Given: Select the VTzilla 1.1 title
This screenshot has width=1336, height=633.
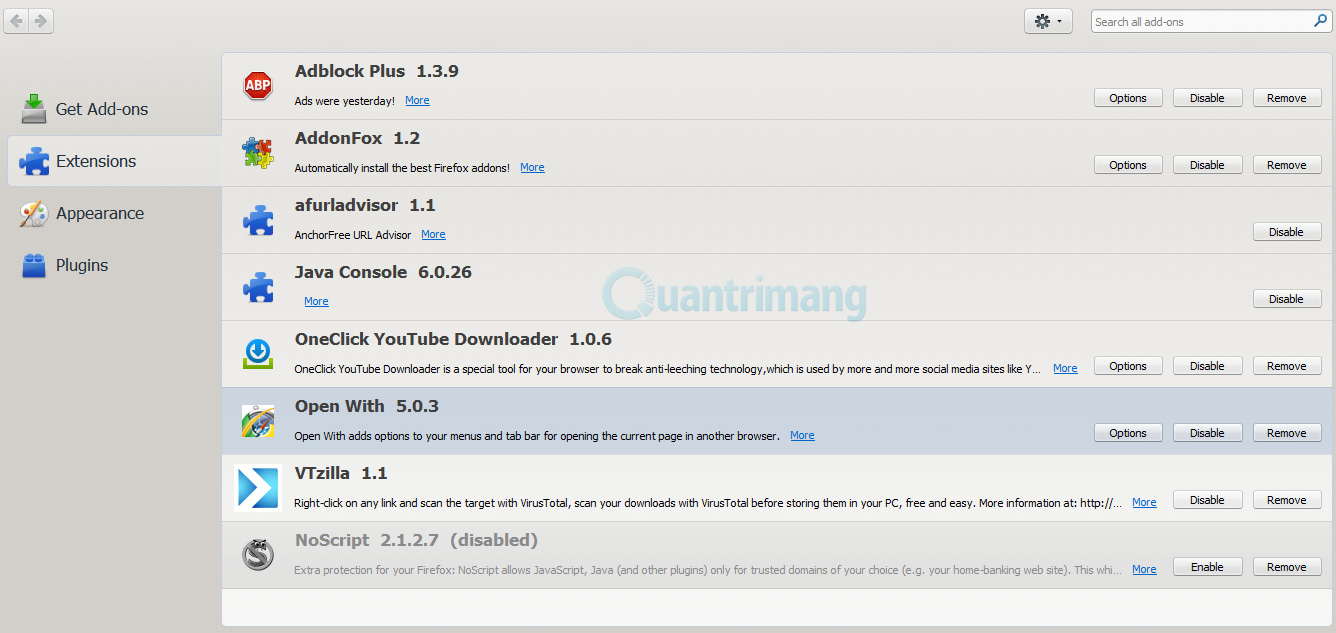Looking at the screenshot, I should click(x=341, y=473).
